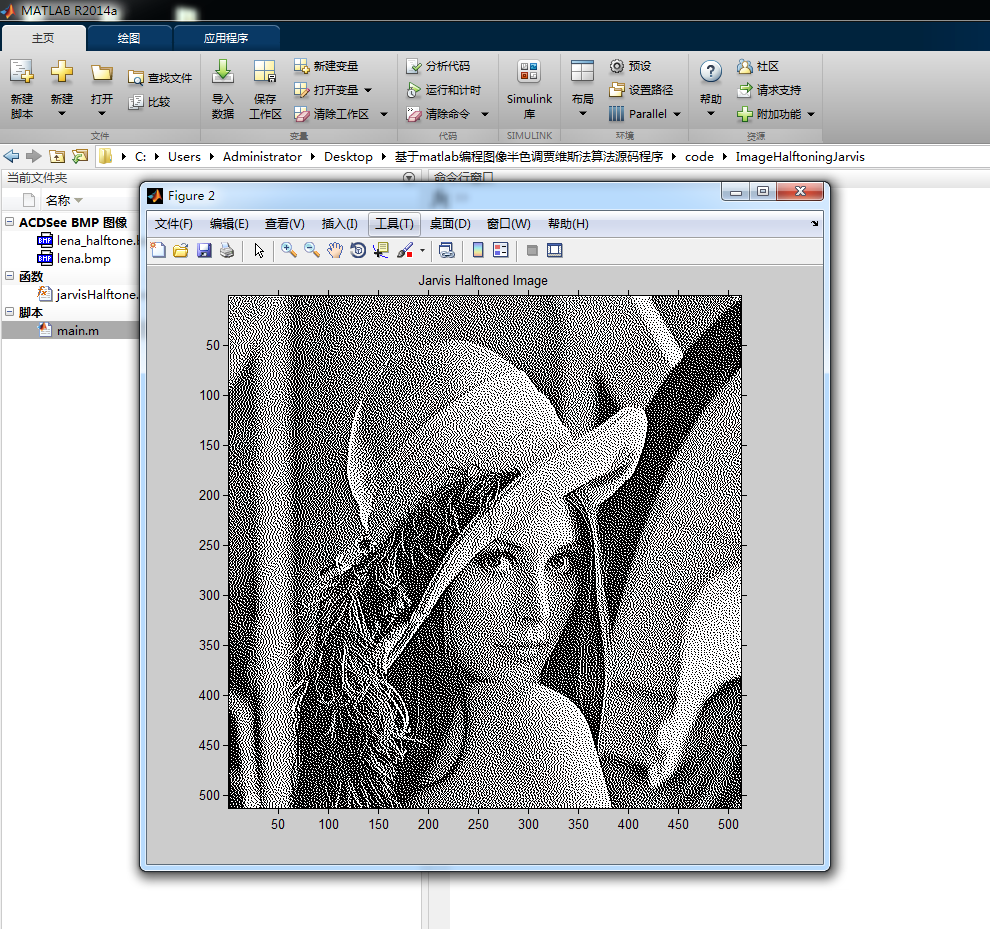Open the Tools menu in Figure 2

(394, 224)
